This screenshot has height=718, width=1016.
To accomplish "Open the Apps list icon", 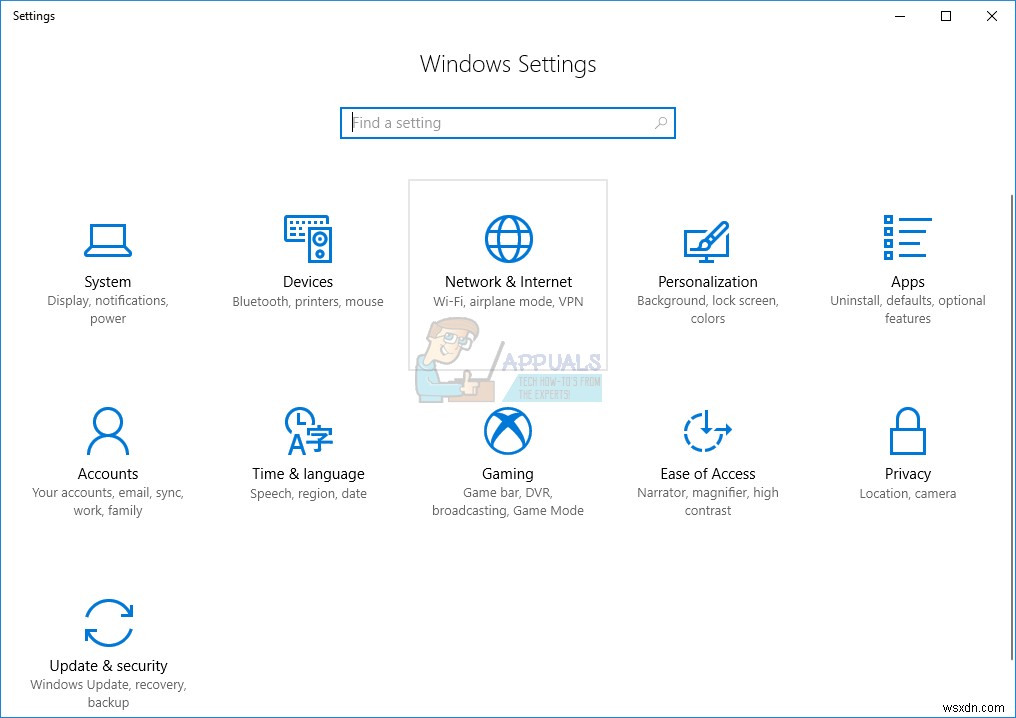I will (907, 238).
